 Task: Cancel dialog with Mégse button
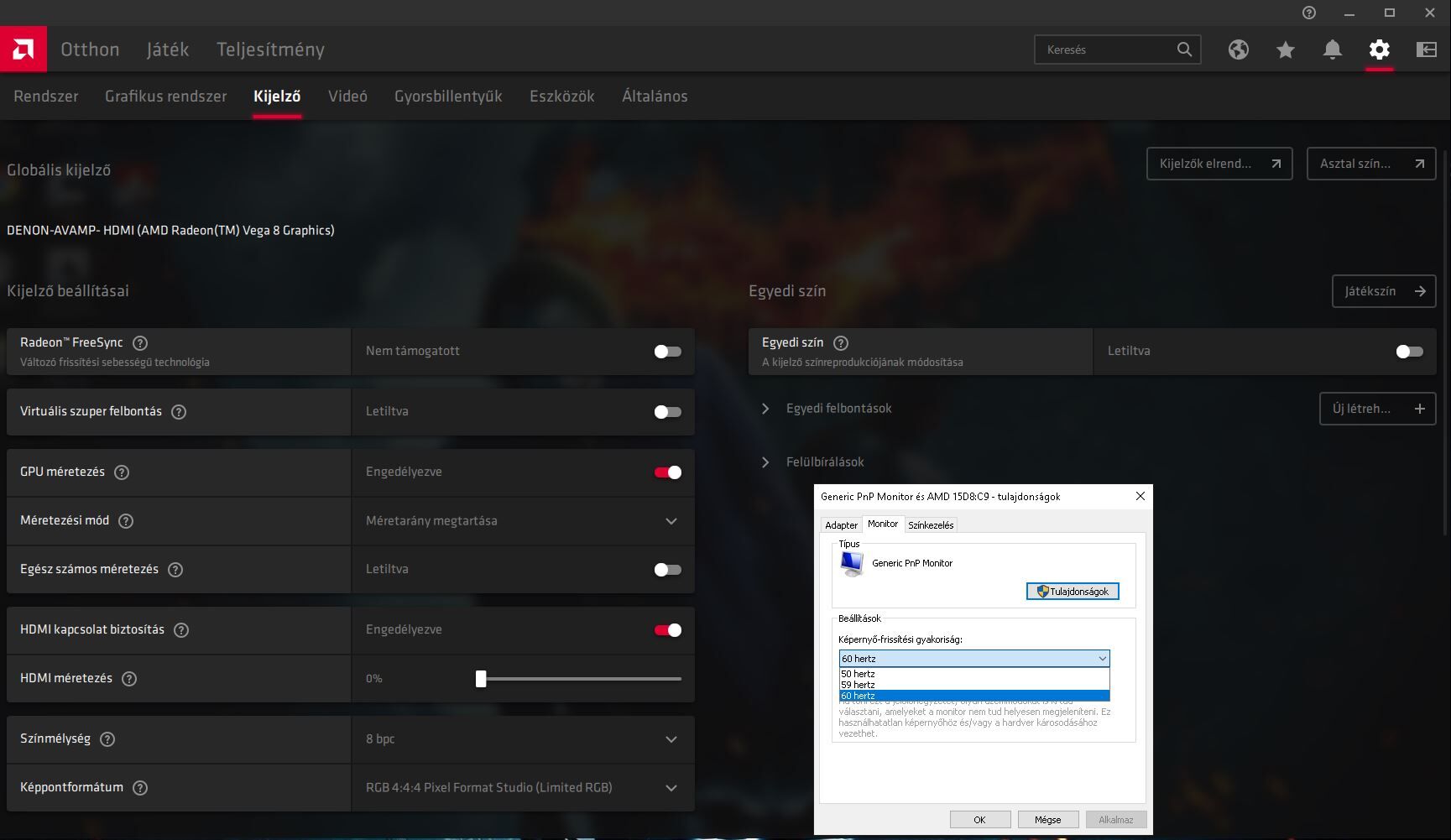pos(1047,820)
